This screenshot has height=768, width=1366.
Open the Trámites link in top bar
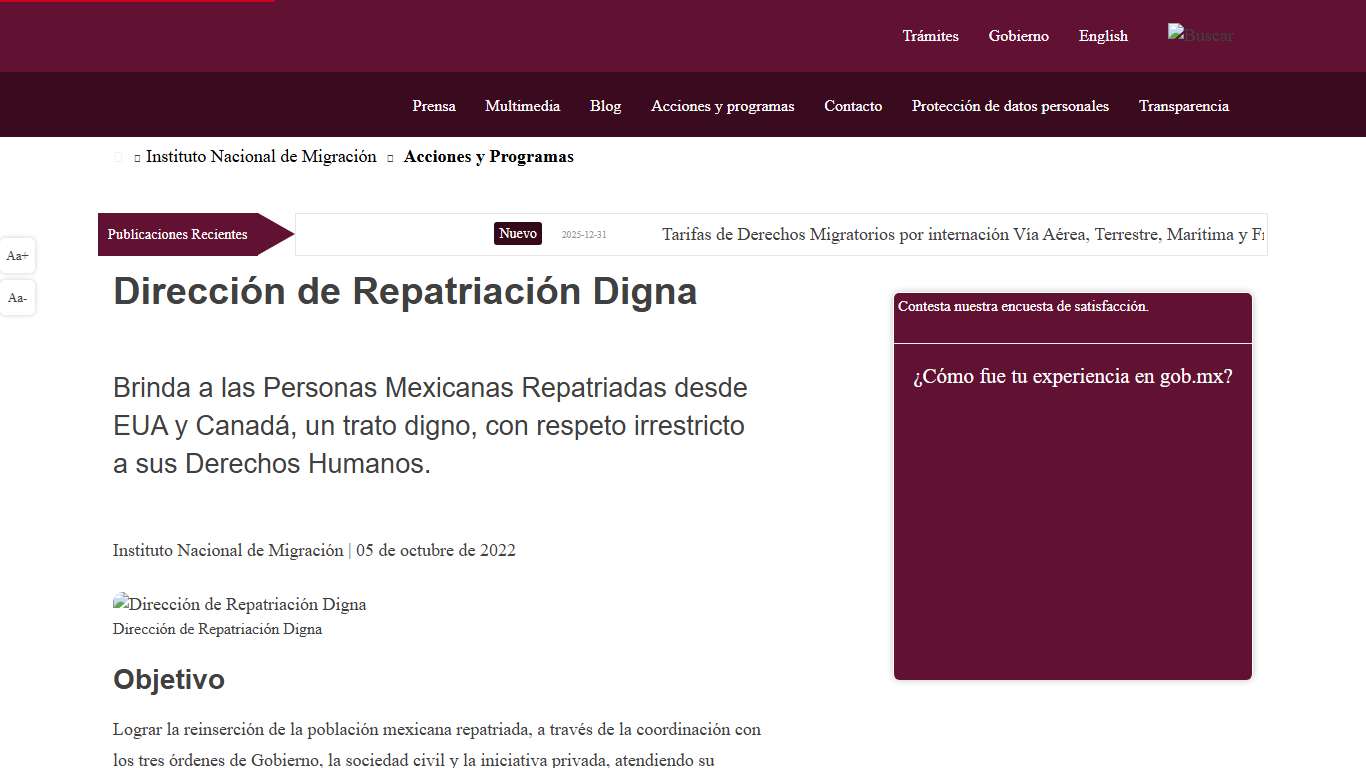pos(930,36)
